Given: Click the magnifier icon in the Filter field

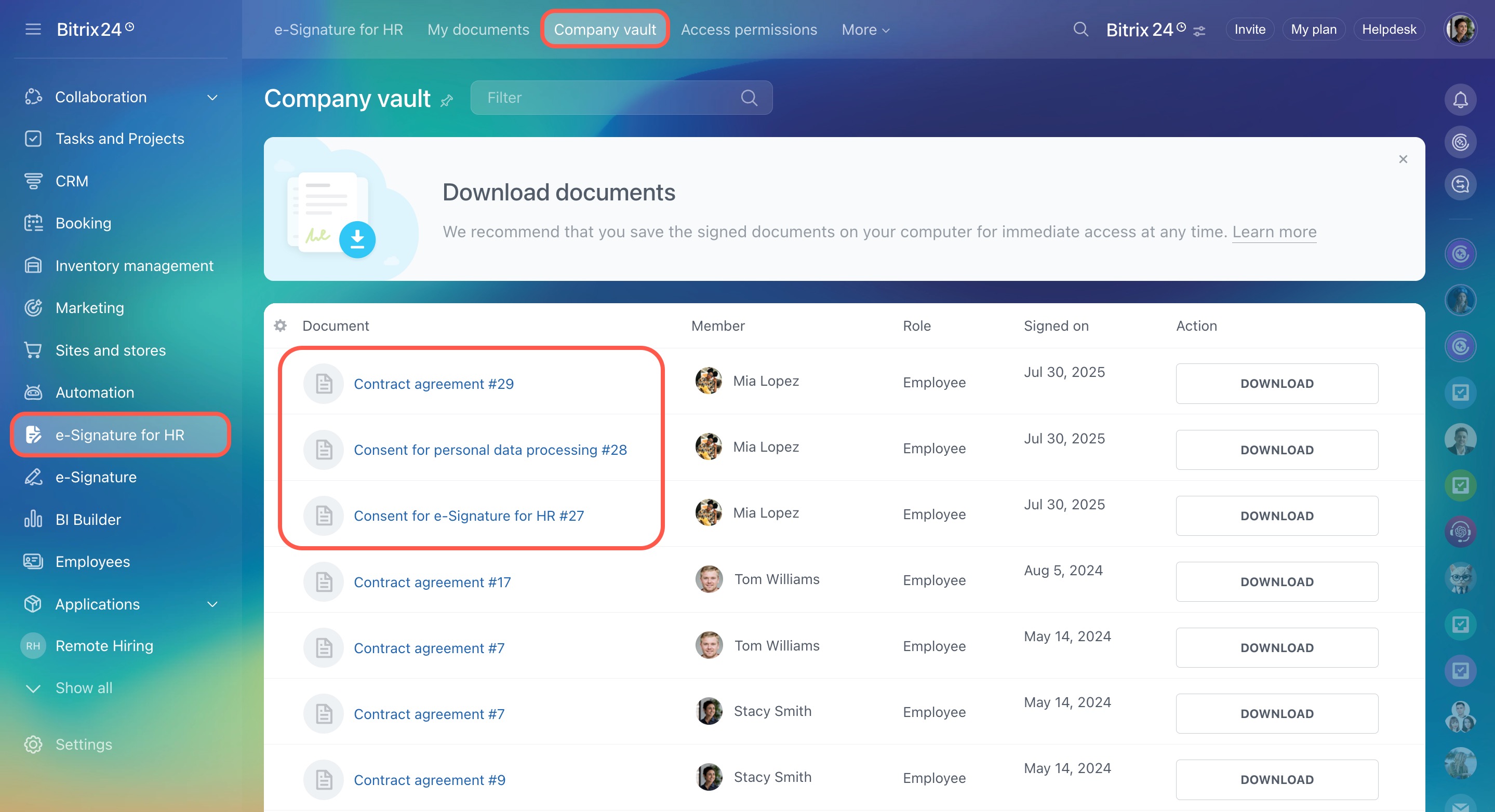Looking at the screenshot, I should pos(749,98).
